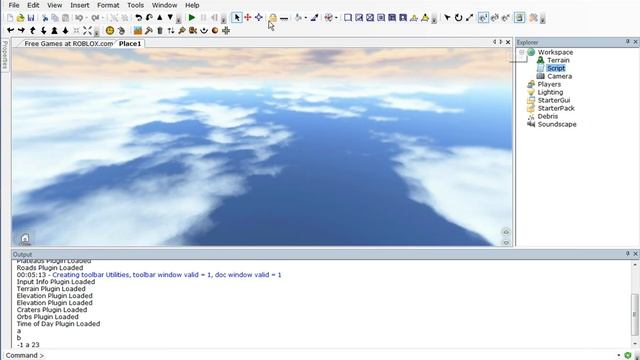Image resolution: width=640 pixels, height=360 pixels.
Task: Toggle the highlighted green document icon
Action: pos(520,18)
